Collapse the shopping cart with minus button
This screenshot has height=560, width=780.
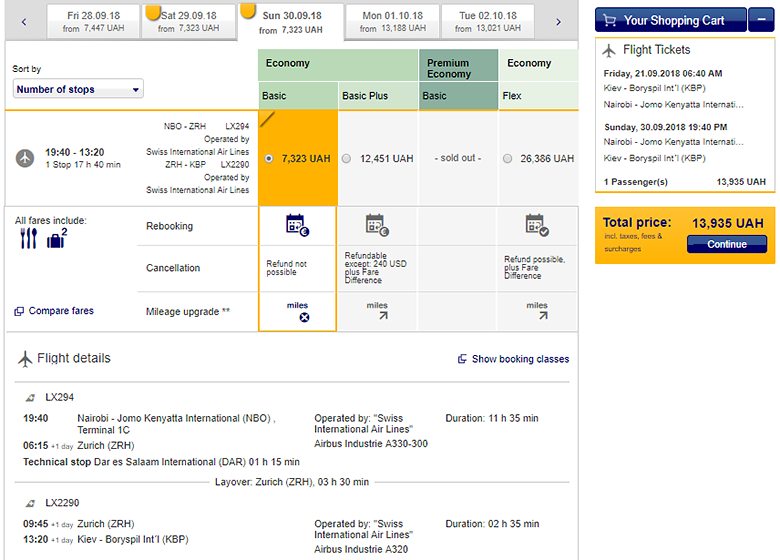pos(763,19)
